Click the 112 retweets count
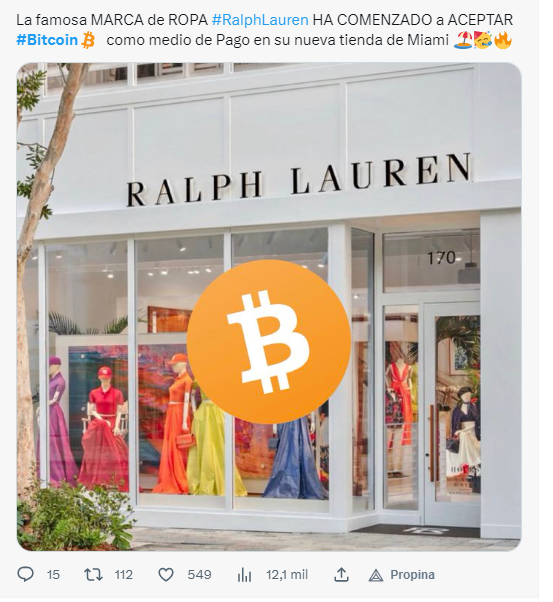The height and width of the screenshot is (602, 553). tap(124, 575)
